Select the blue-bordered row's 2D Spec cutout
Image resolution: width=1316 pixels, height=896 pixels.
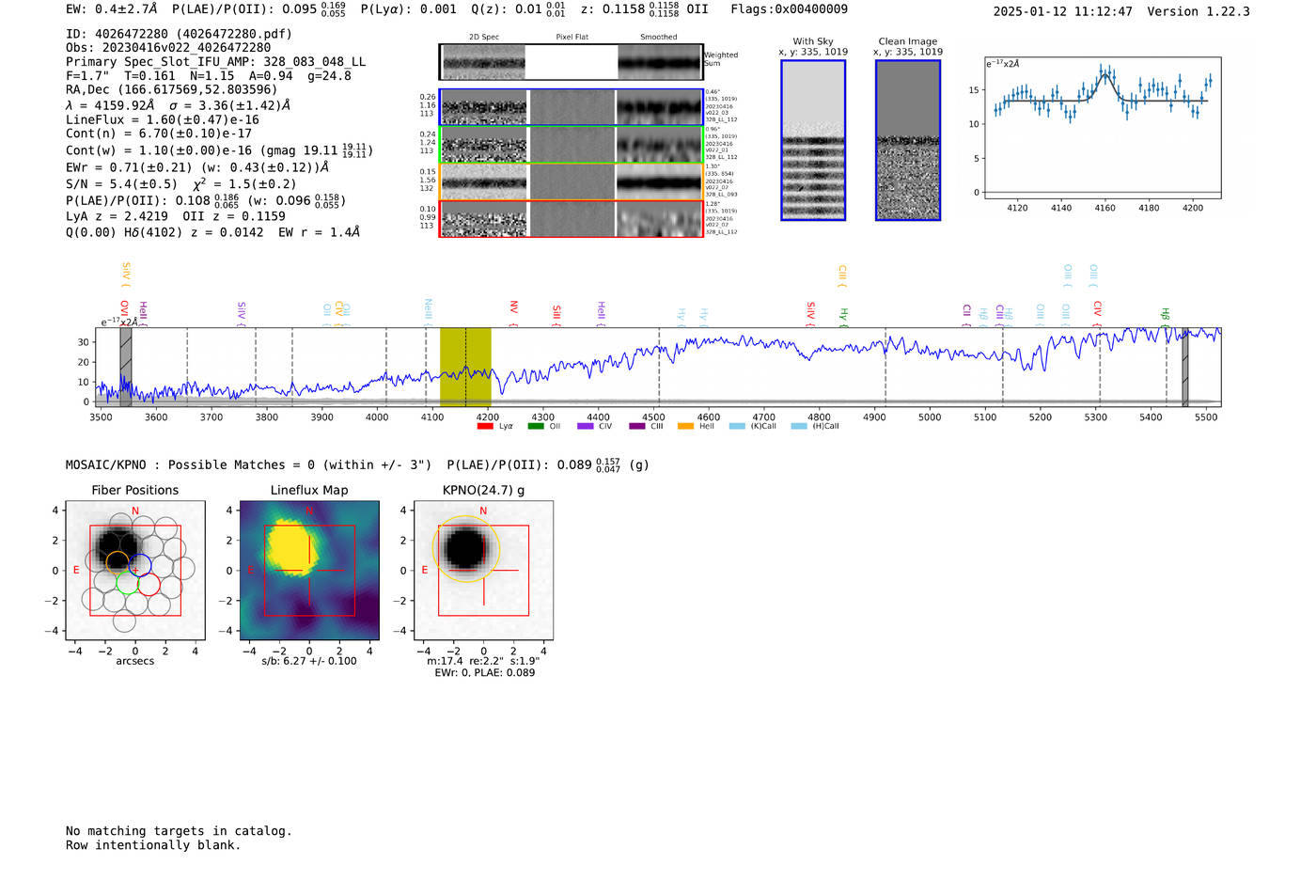coord(484,107)
